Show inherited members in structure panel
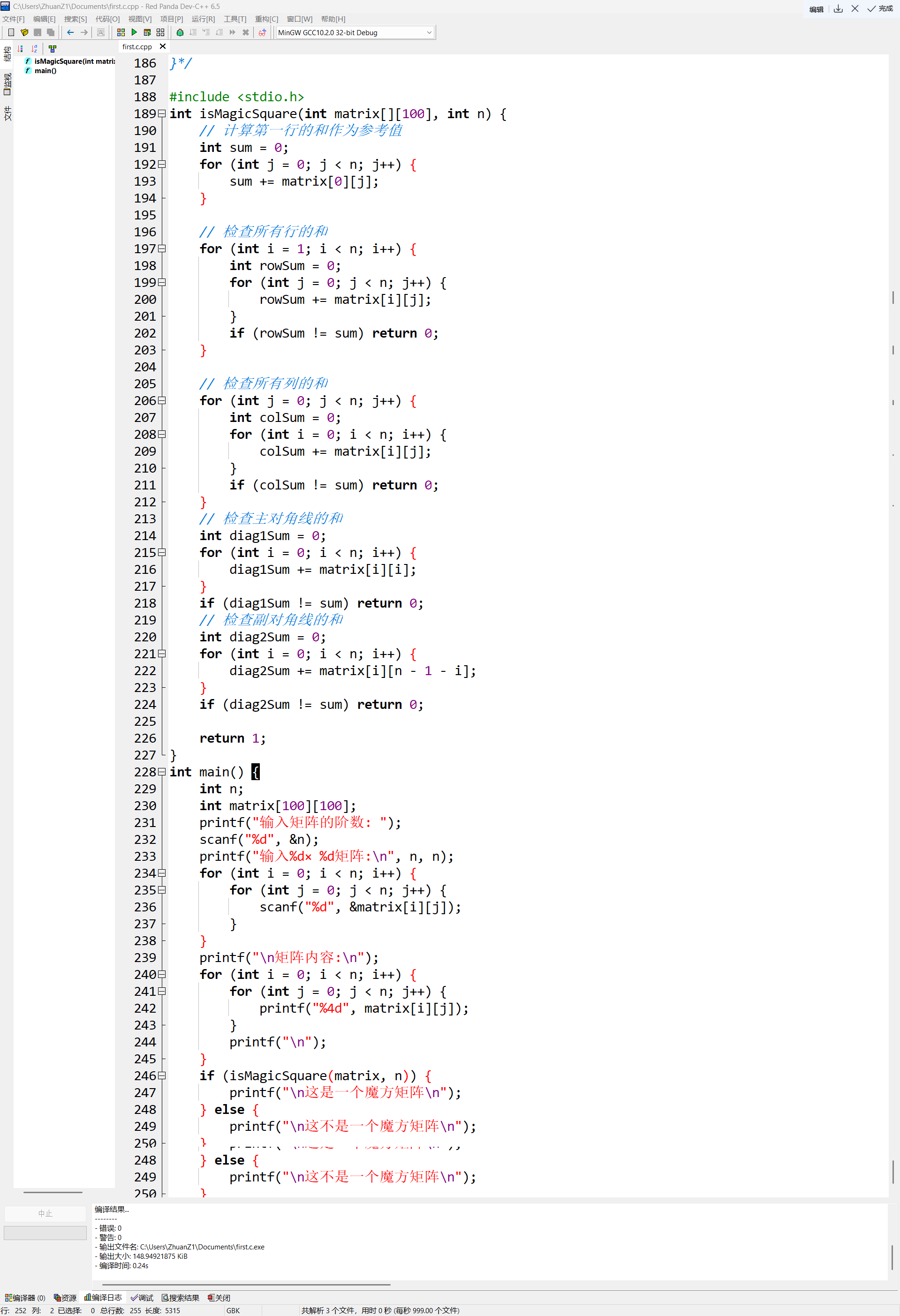This screenshot has width=900, height=1316. (52, 49)
